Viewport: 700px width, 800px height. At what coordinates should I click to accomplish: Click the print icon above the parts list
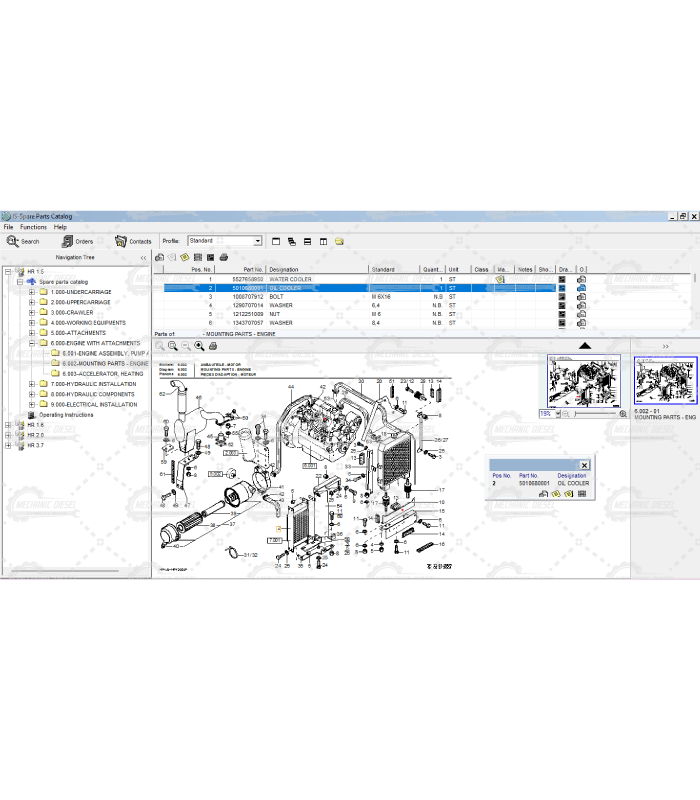coord(224,257)
